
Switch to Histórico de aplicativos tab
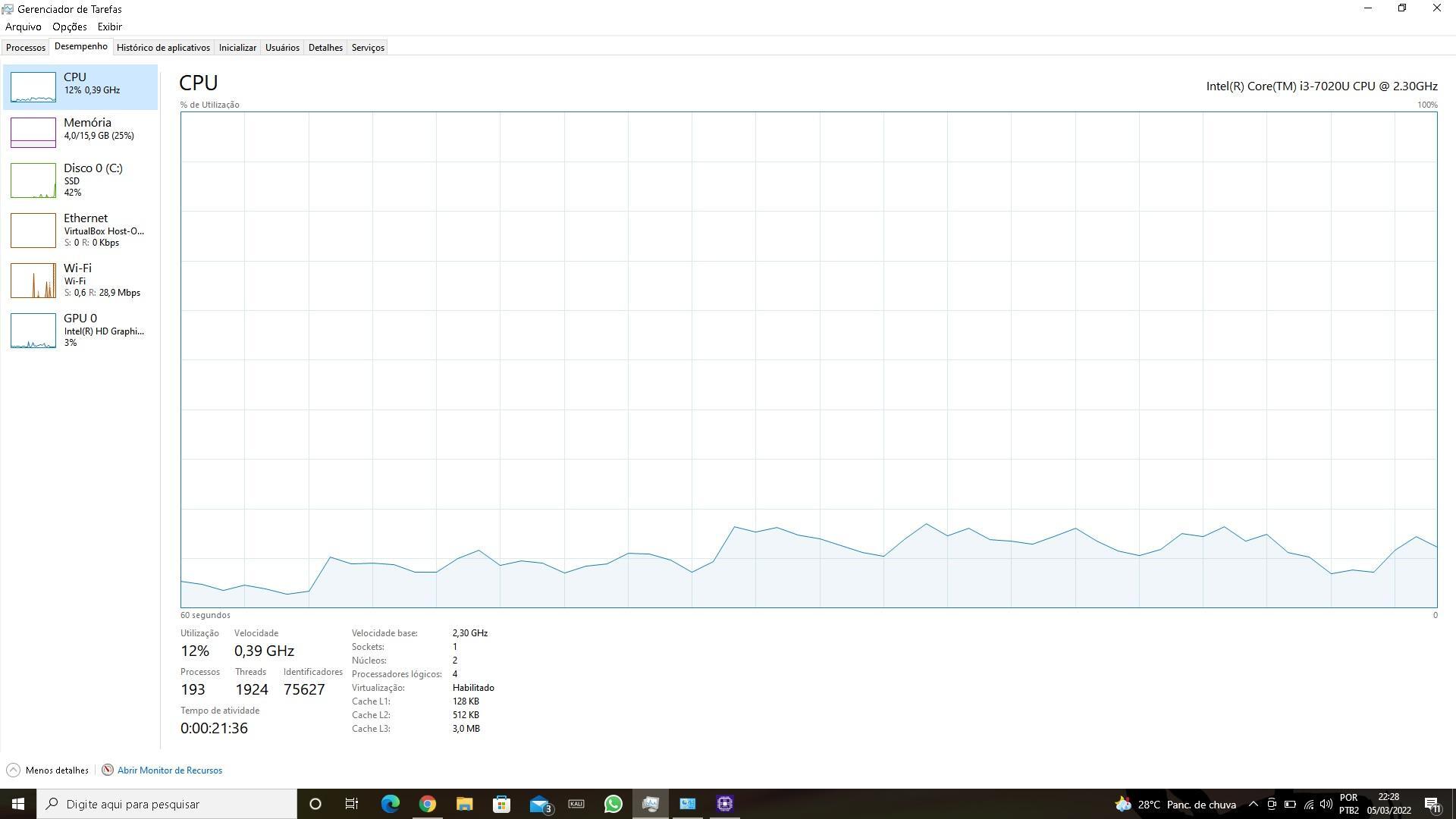point(163,47)
